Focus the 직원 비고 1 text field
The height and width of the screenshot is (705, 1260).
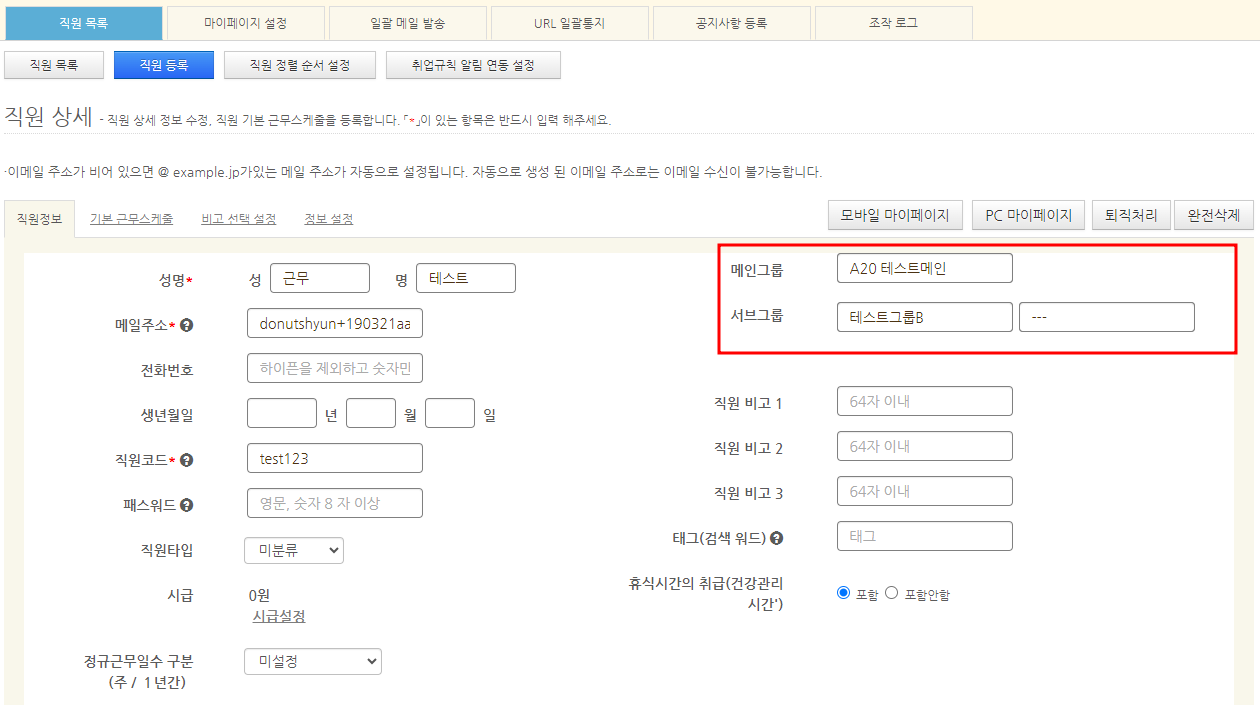924,401
